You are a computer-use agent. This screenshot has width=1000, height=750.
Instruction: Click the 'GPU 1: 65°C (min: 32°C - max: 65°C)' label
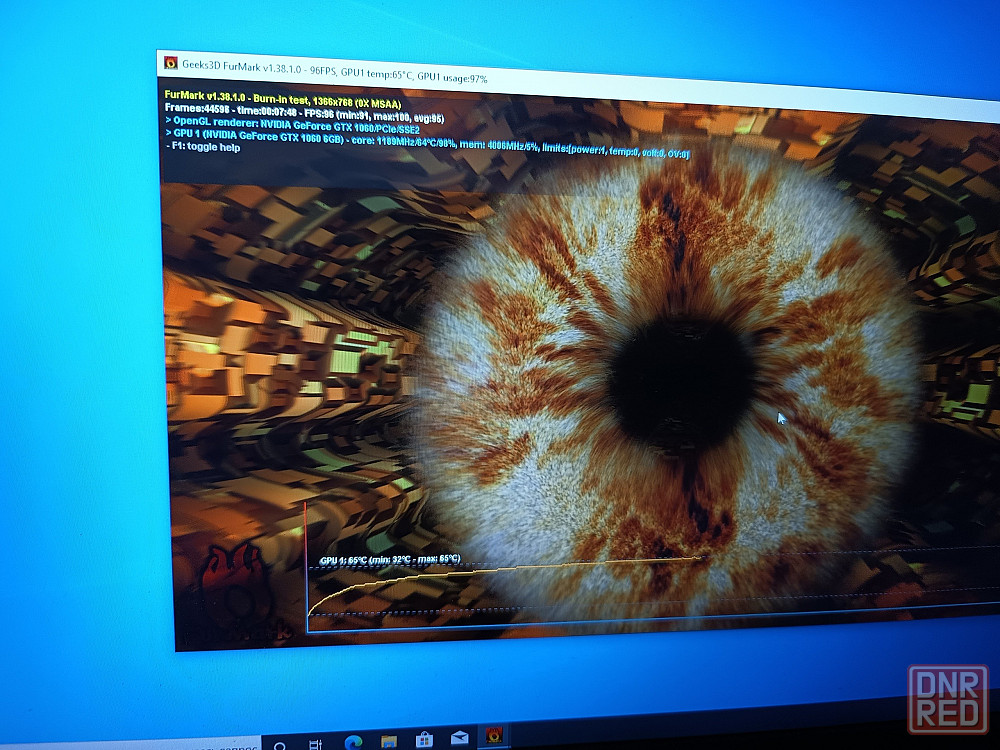point(390,559)
